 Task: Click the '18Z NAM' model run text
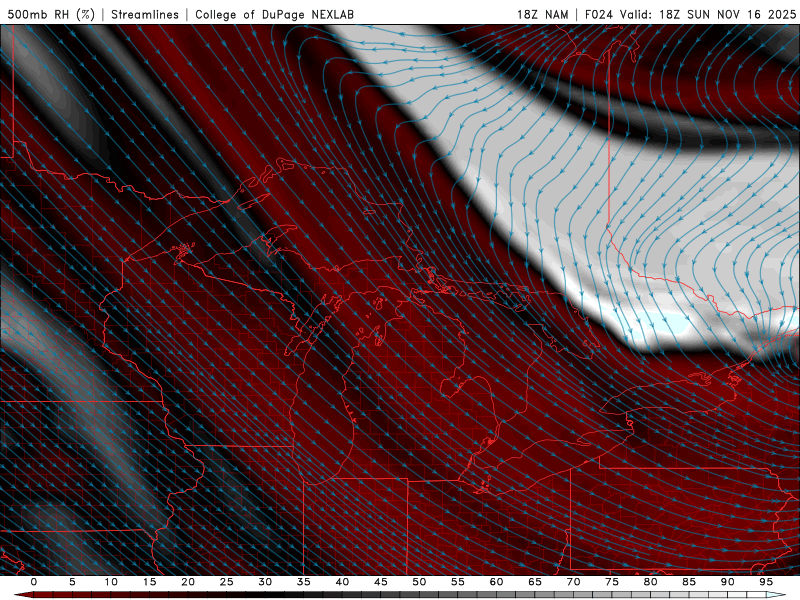click(x=542, y=14)
